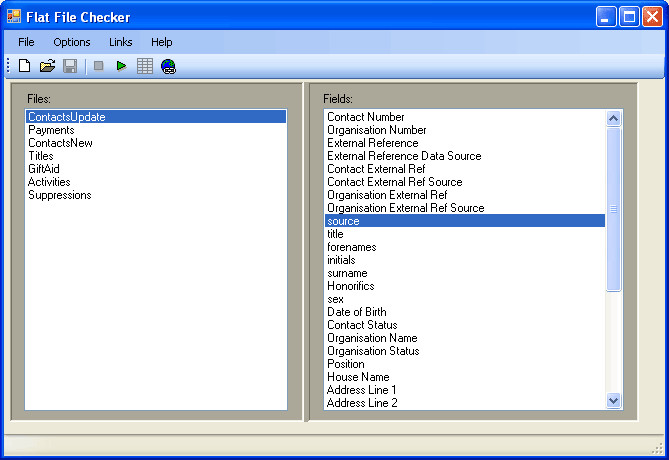
Task: Select the Honorifics field
Action: pos(465,286)
